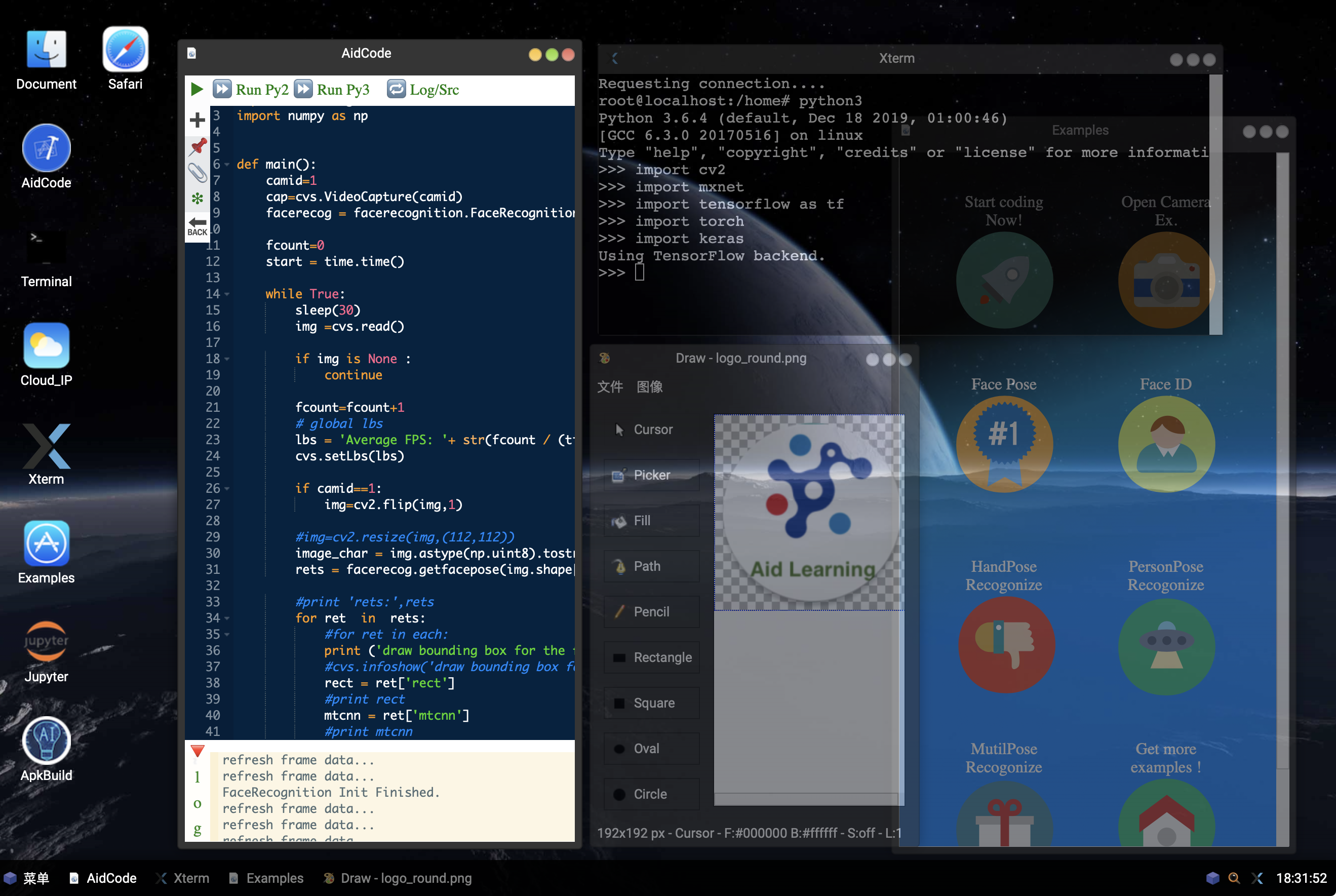Open the 文件 menu in Draw
The width and height of the screenshot is (1336, 896).
(x=609, y=387)
